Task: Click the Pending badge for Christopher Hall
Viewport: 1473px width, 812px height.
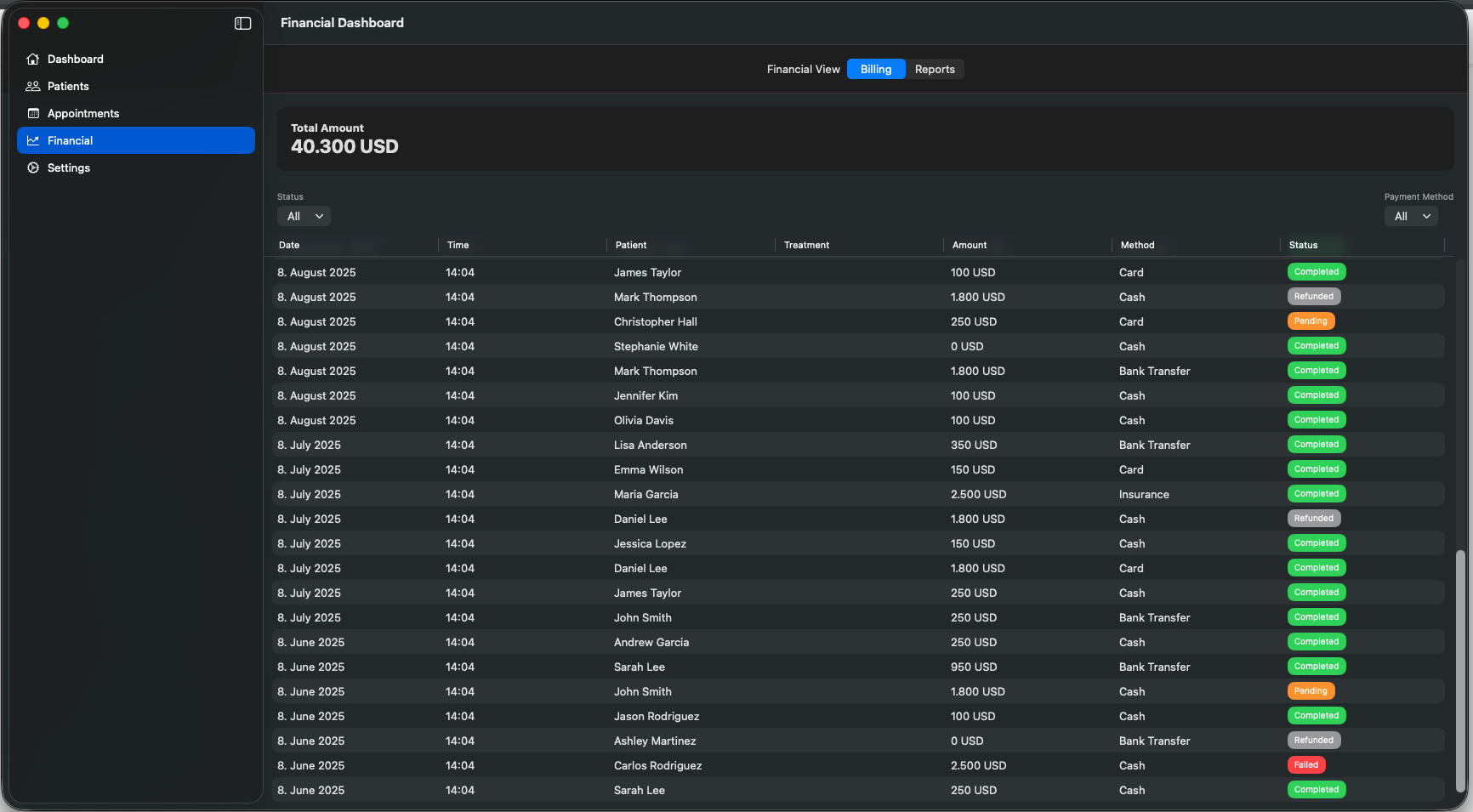Action: pos(1311,321)
